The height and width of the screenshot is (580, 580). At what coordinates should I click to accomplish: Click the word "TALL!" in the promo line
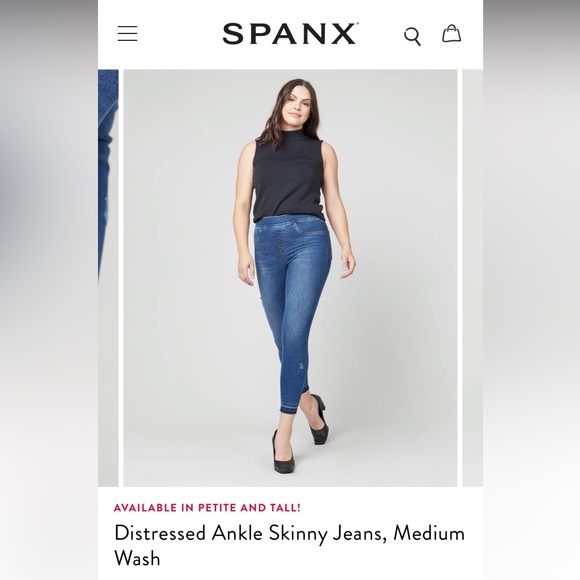[x=286, y=508]
